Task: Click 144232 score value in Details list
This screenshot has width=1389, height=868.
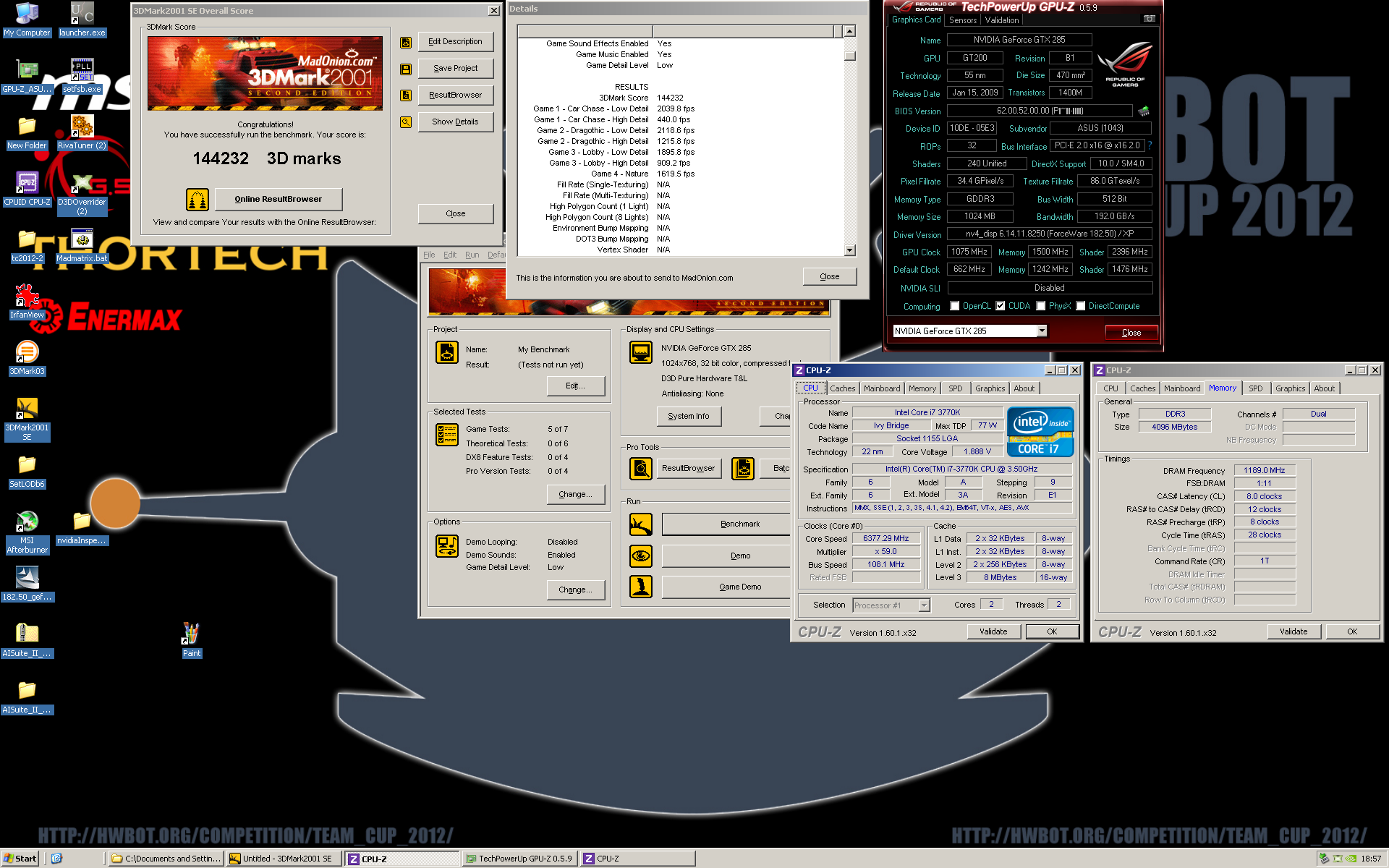Action: [670, 98]
